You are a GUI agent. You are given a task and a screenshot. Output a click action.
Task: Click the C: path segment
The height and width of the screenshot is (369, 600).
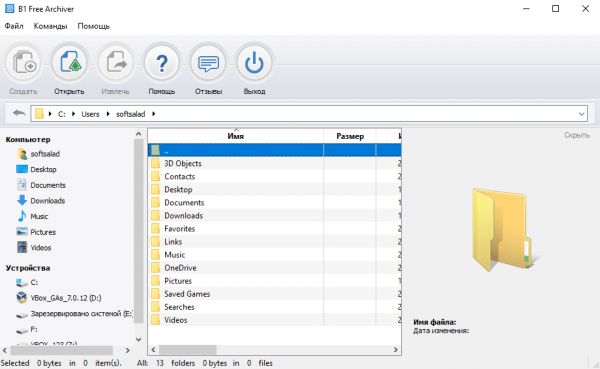coord(62,114)
